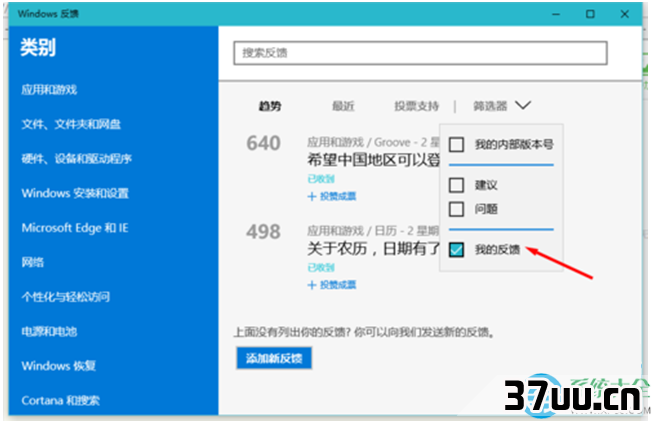This screenshot has height=421, width=653.
Task: Click the 640 vote count
Action: 263,143
